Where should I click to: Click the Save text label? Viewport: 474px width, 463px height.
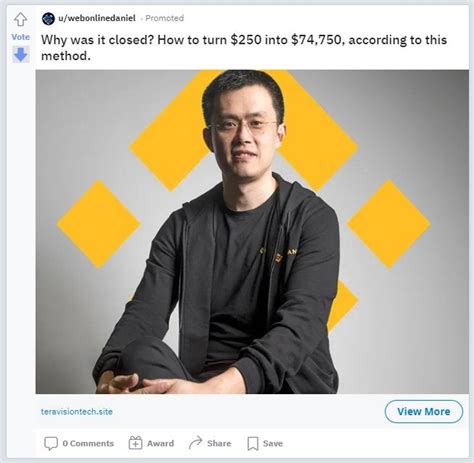click(273, 443)
